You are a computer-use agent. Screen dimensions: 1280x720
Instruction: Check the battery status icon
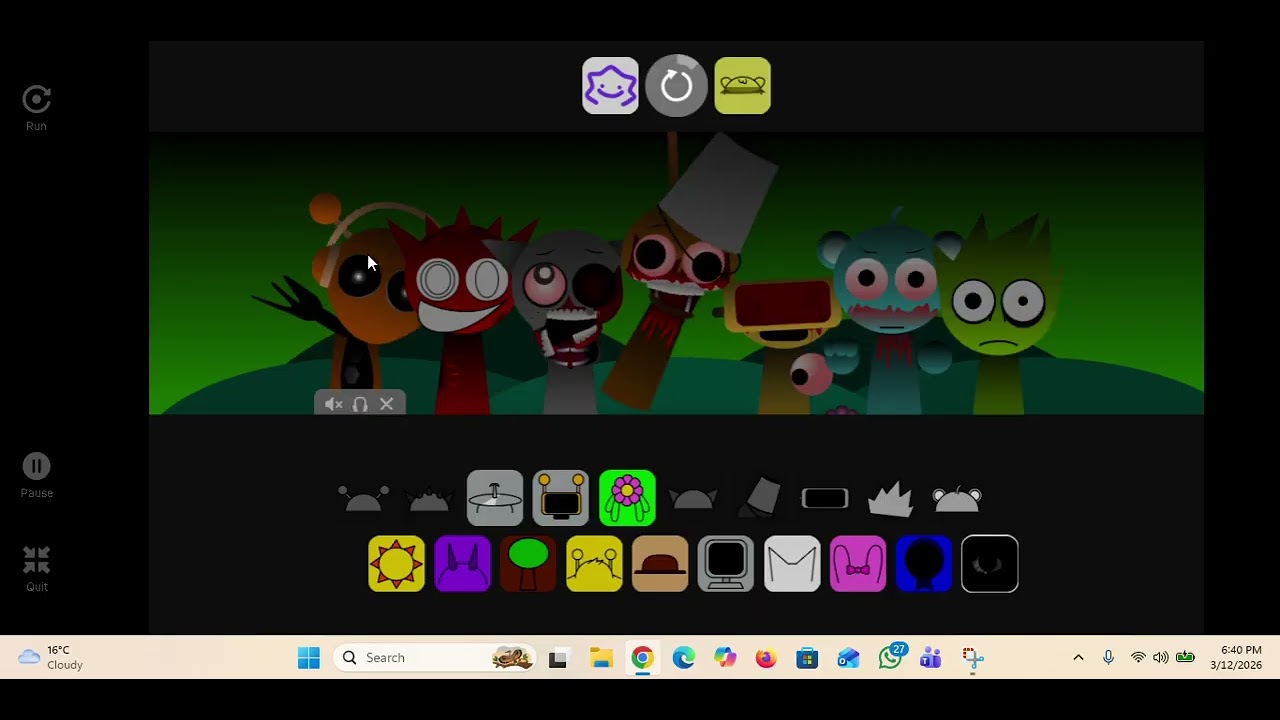(1185, 657)
